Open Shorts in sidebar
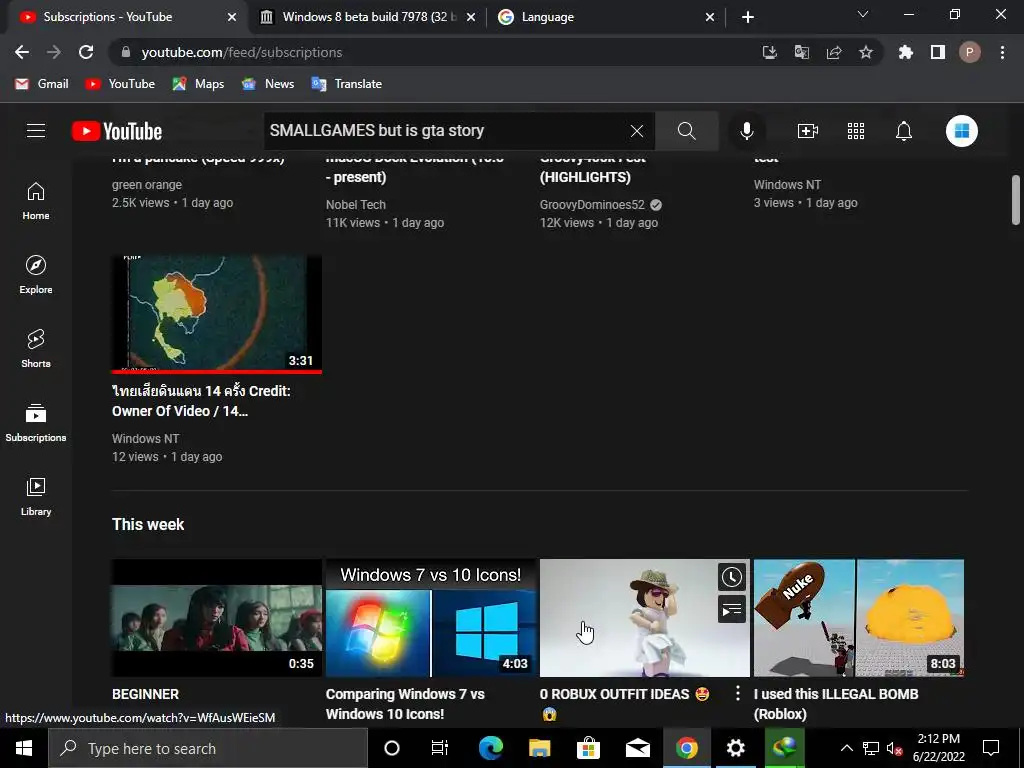 pyautogui.click(x=36, y=349)
